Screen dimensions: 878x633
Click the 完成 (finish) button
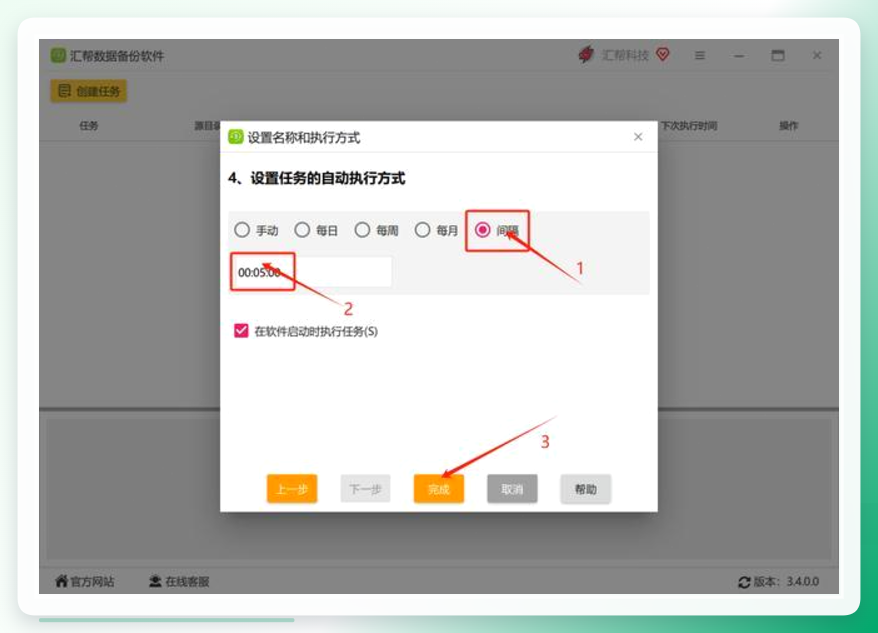pyautogui.click(x=438, y=488)
